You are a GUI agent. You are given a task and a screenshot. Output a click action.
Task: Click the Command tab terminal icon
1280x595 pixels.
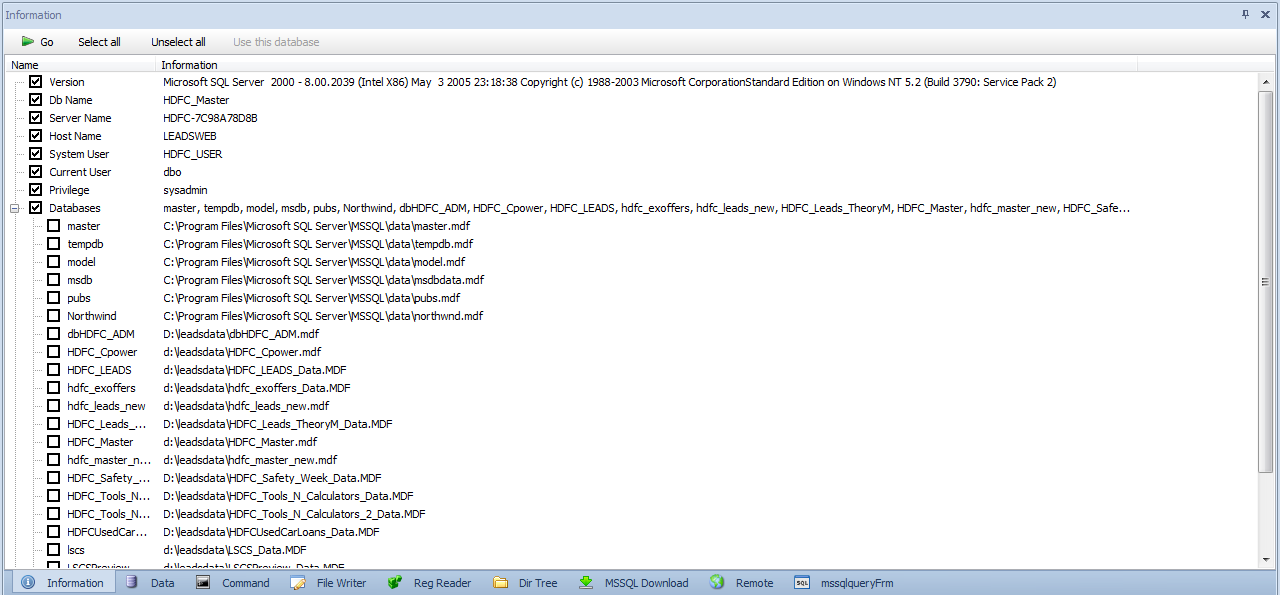pyautogui.click(x=203, y=583)
